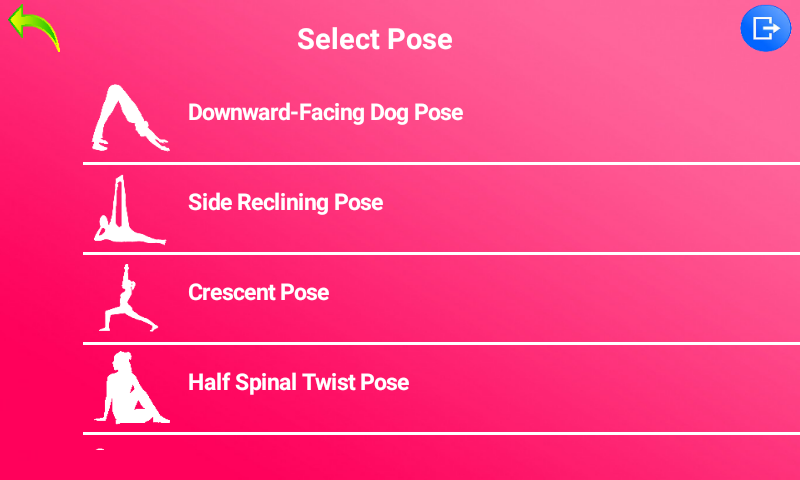Screen dimensions: 800x480
Task: Open the Side Reclining Pose entry
Action: (285, 202)
